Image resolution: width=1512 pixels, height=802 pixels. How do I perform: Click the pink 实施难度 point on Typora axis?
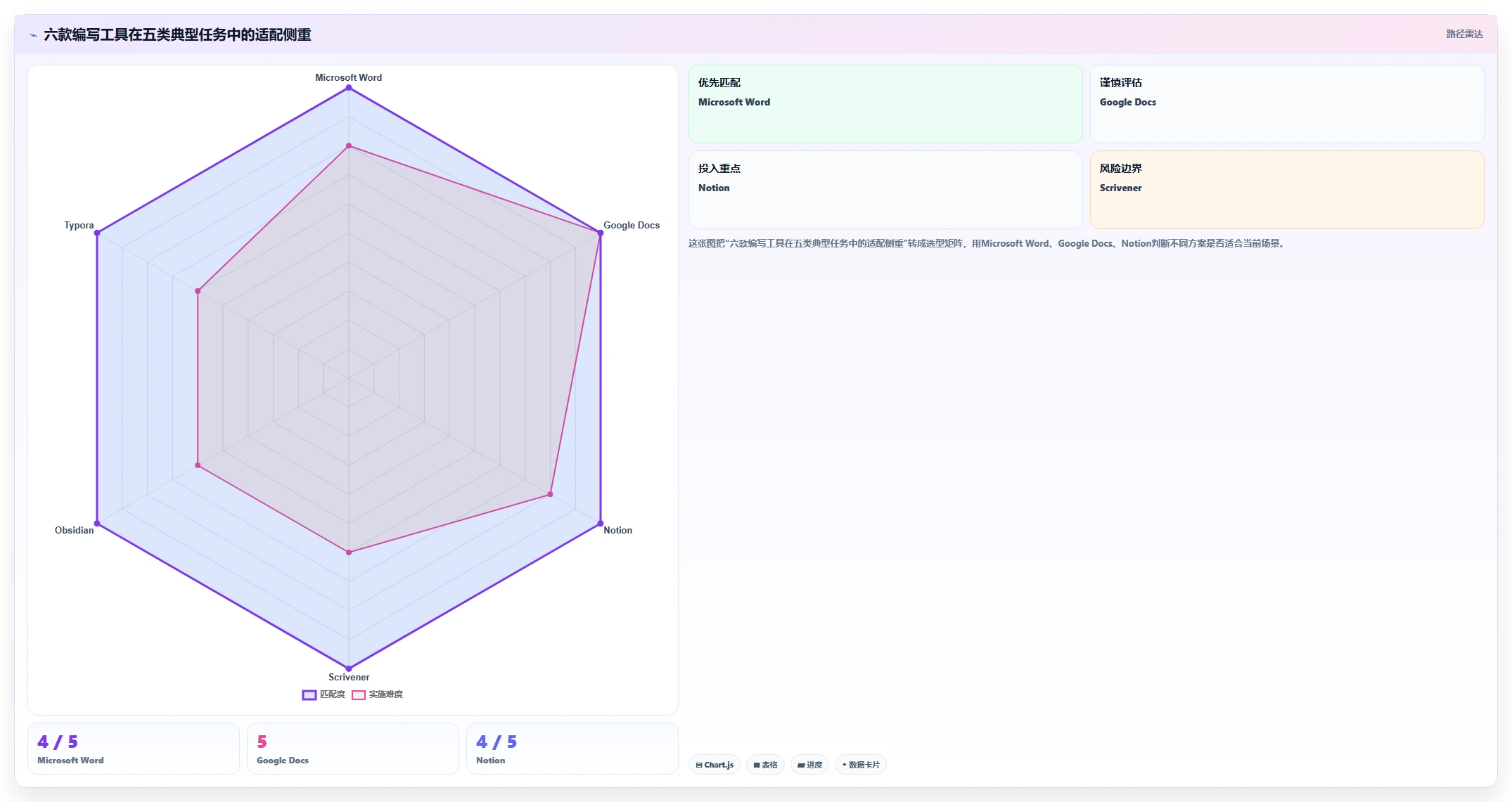tap(198, 291)
